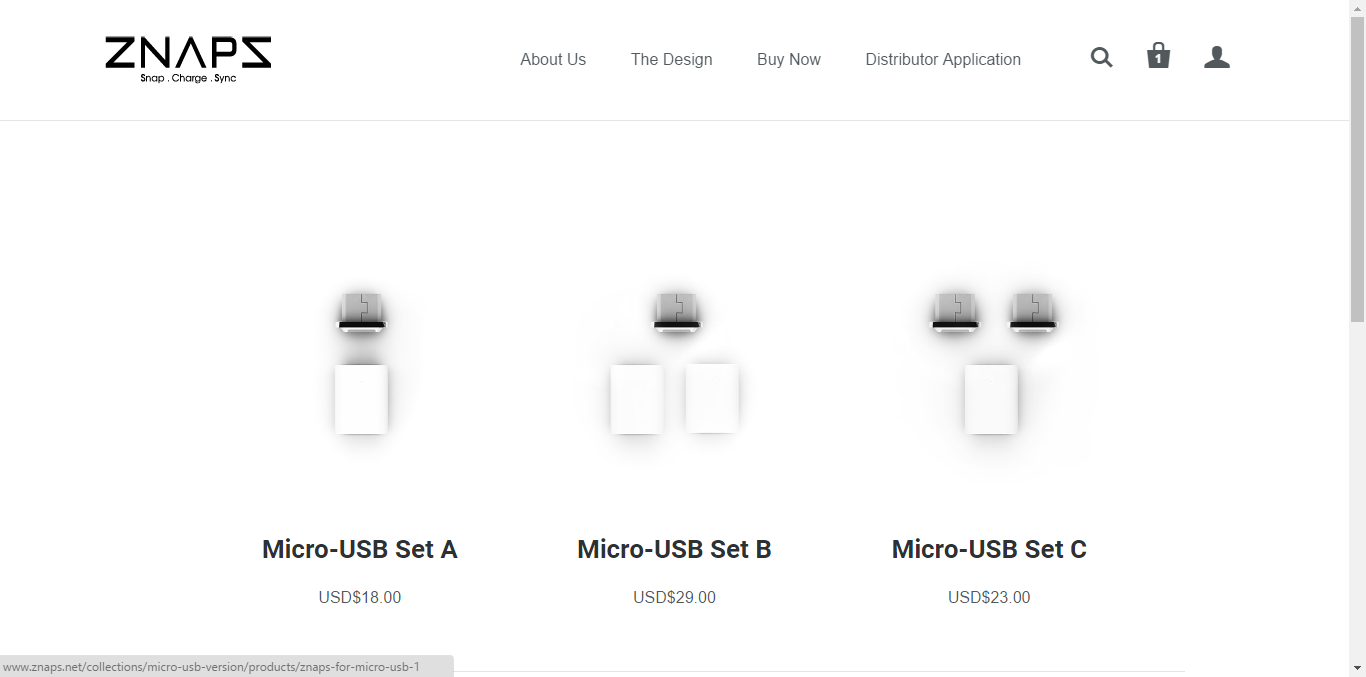Screen dimensions: 1366x677
Task: Click the USD$23.00 price
Action: (989, 598)
